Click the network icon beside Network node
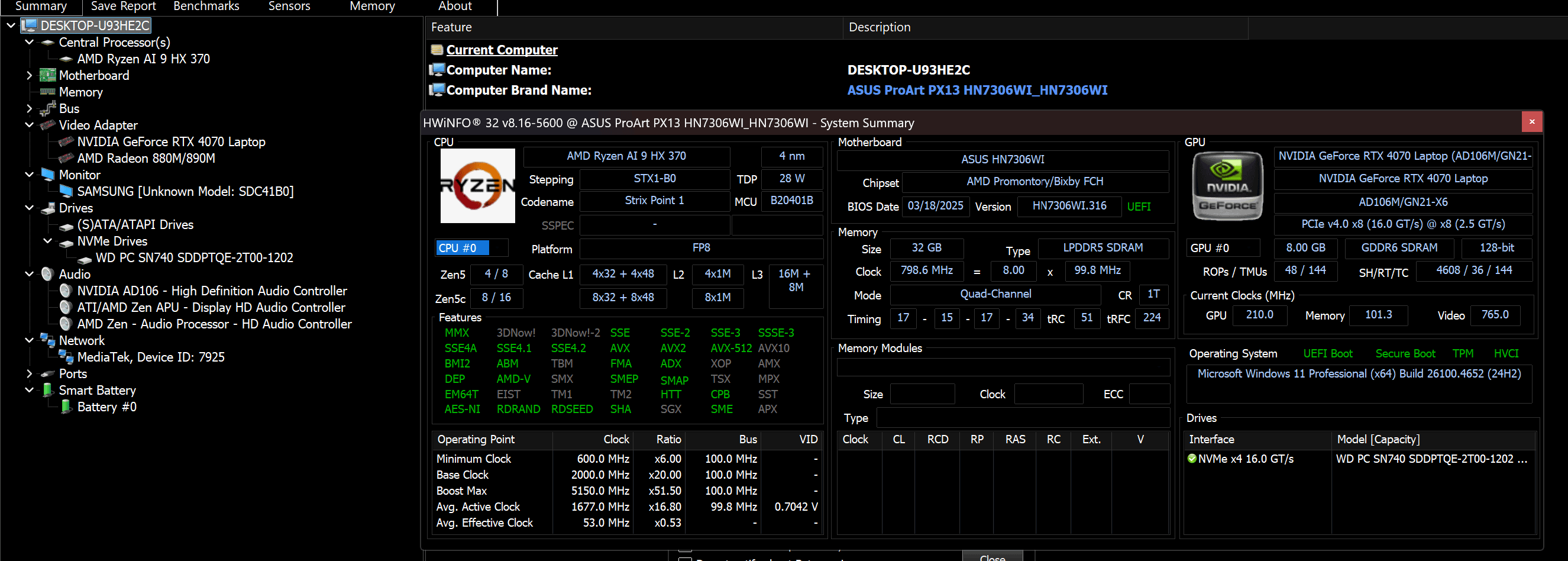 click(47, 340)
